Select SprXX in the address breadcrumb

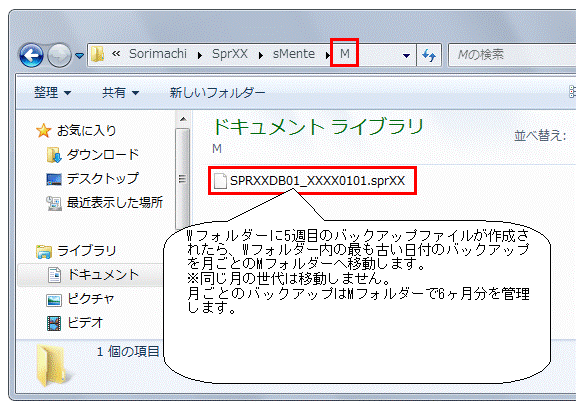point(230,54)
